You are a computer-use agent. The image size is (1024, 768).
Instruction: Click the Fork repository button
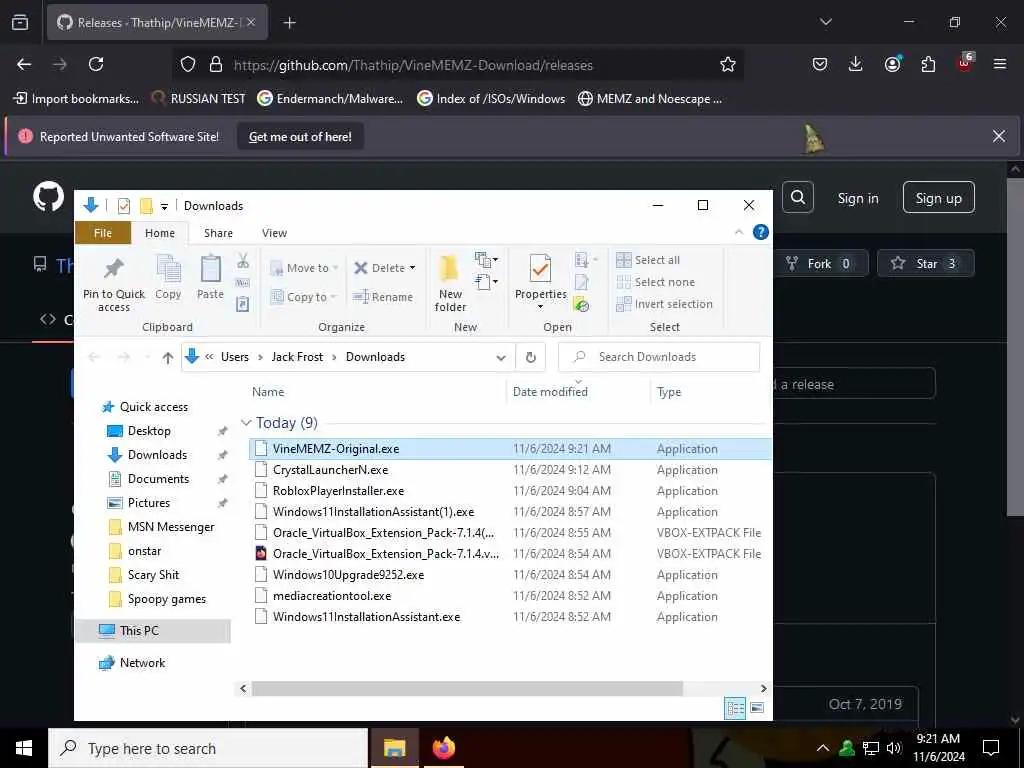click(821, 263)
